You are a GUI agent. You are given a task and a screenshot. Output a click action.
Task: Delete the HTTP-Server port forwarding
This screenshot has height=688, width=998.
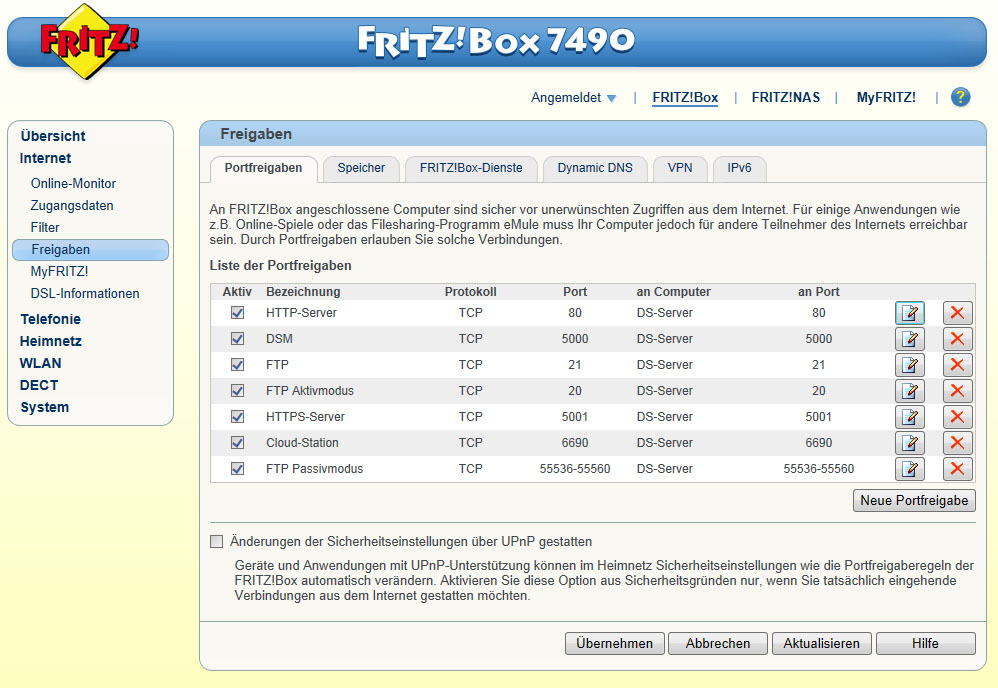(957, 313)
